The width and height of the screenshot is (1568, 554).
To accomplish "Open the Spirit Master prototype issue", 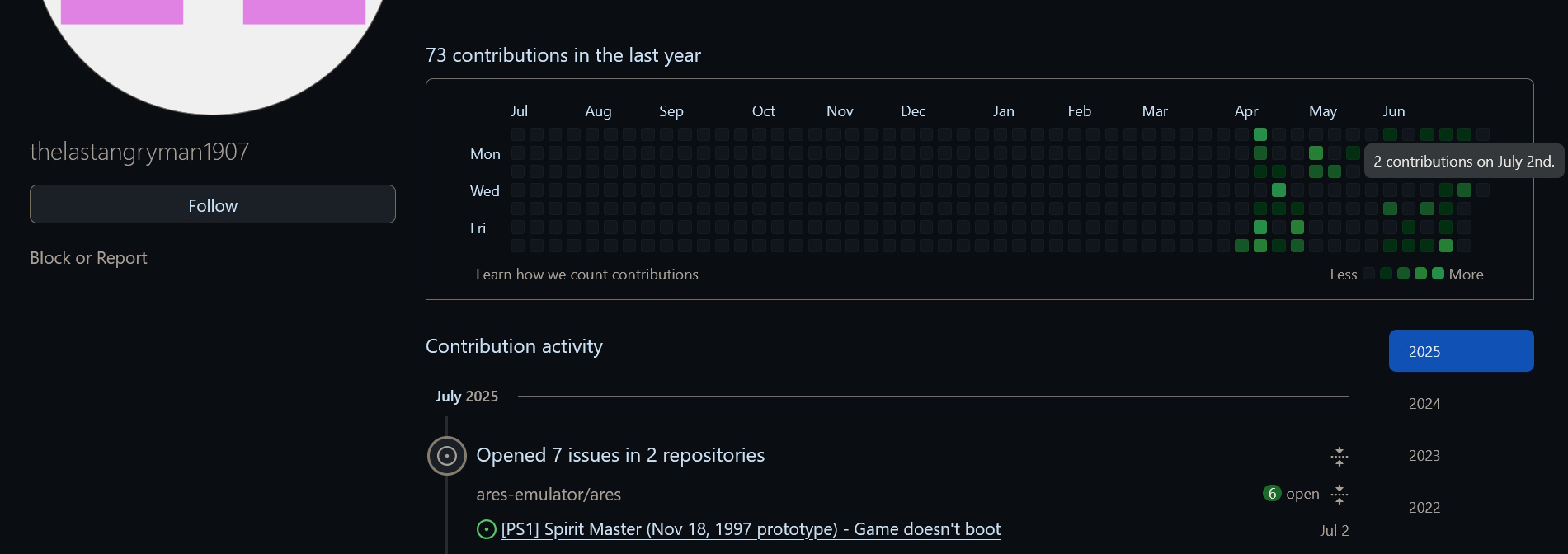I will (x=751, y=529).
